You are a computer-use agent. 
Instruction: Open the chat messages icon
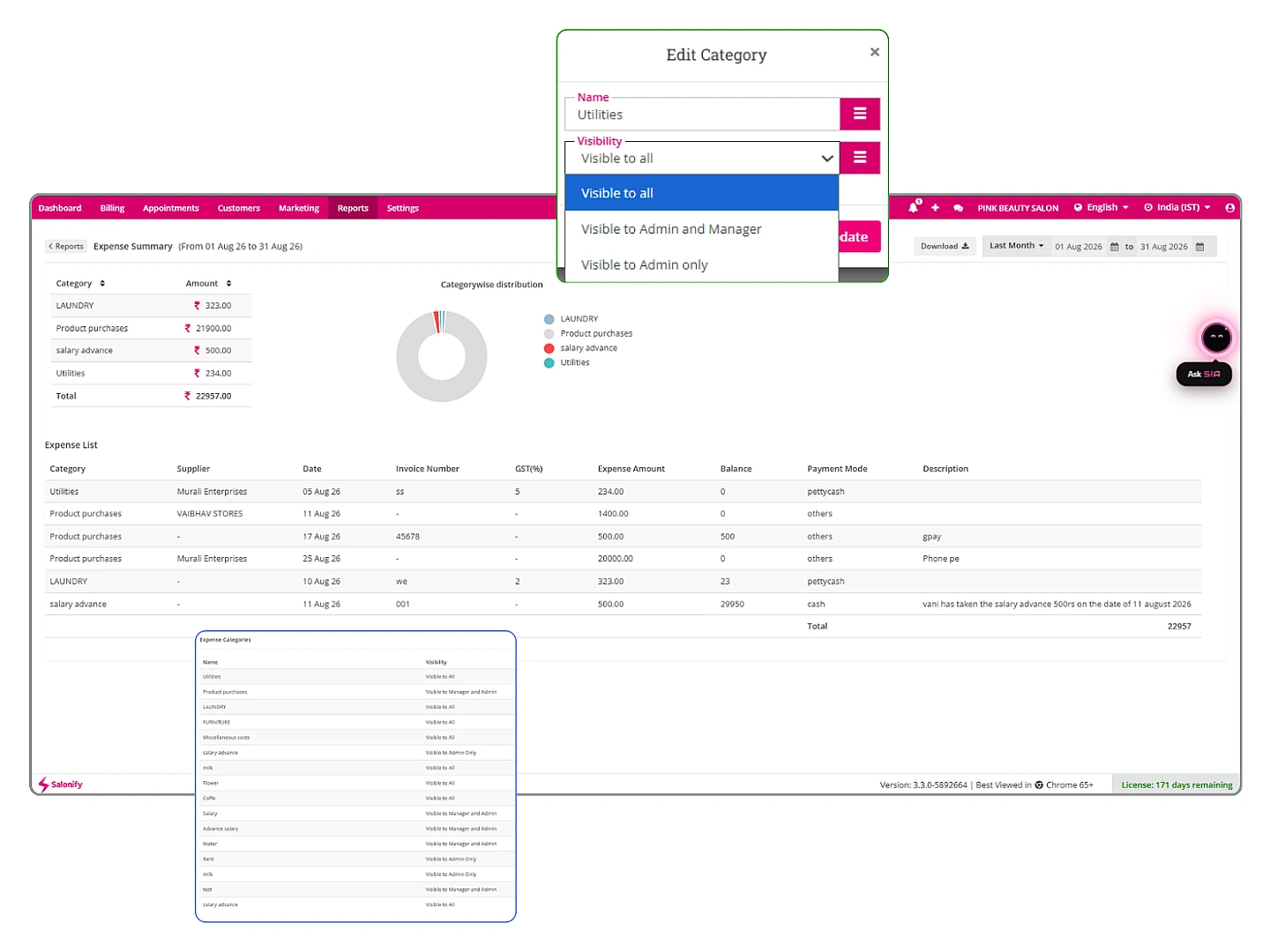click(958, 208)
